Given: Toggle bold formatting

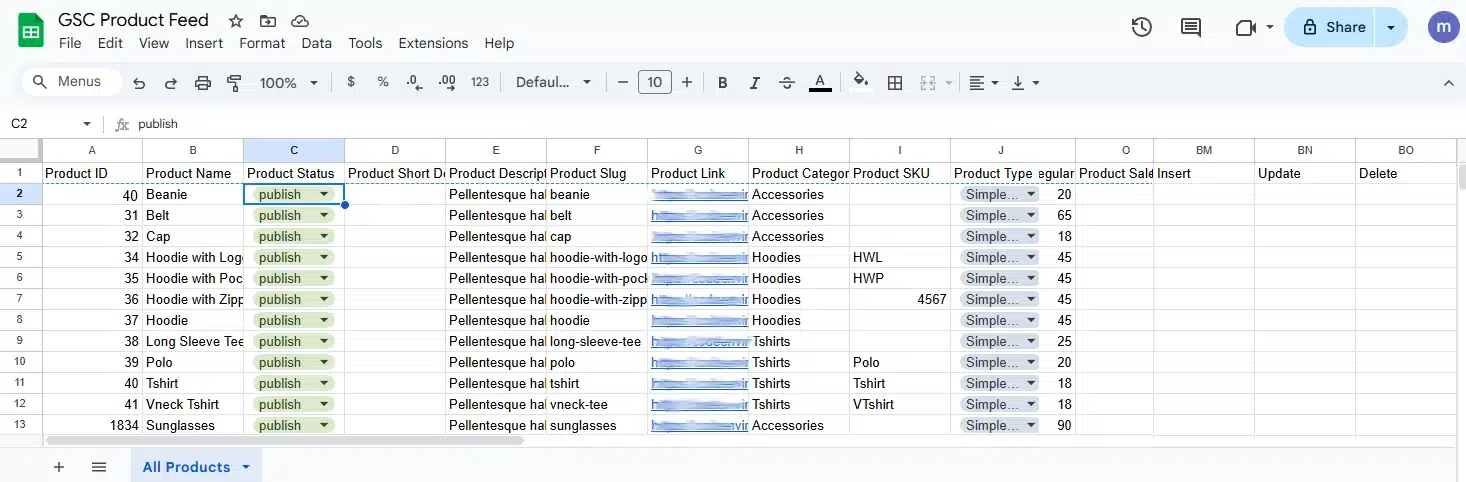Looking at the screenshot, I should tap(723, 83).
